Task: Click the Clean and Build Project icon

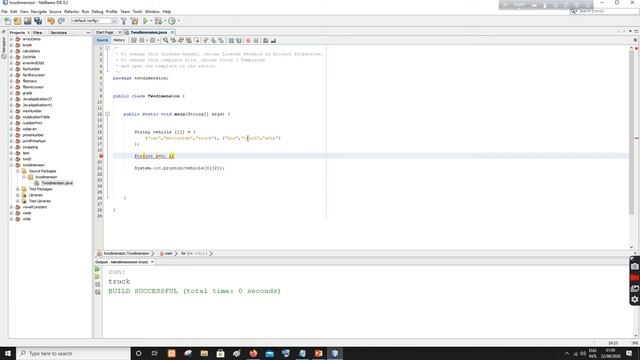Action: (134, 21)
